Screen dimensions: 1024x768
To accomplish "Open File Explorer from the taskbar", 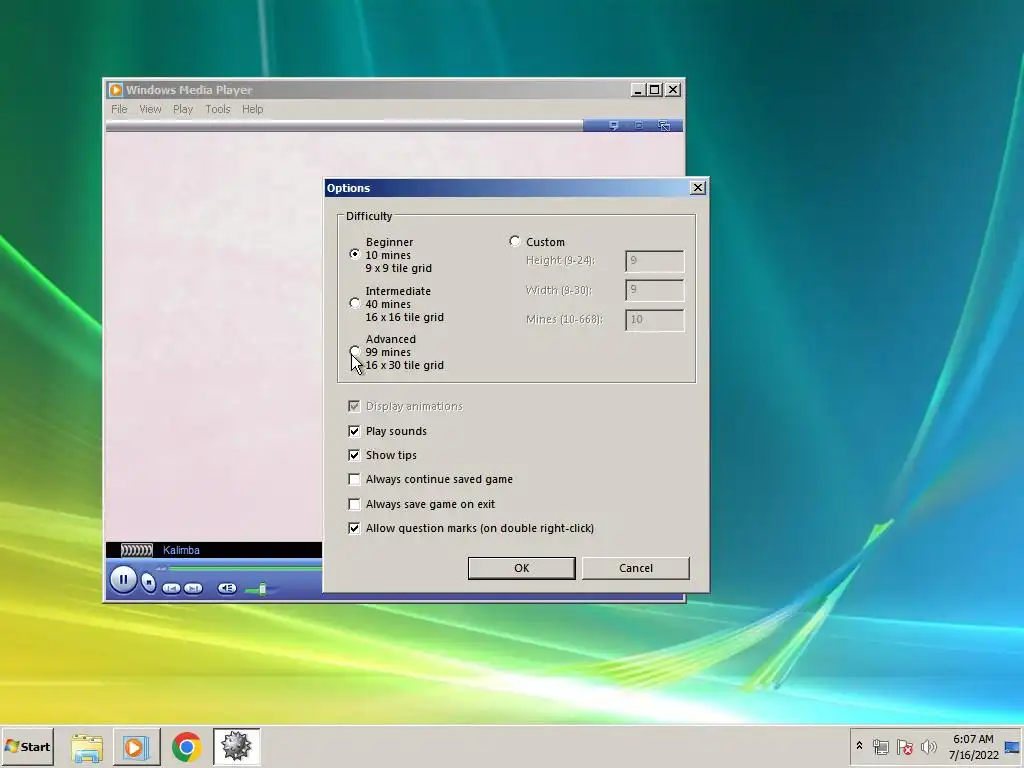I will coord(87,747).
